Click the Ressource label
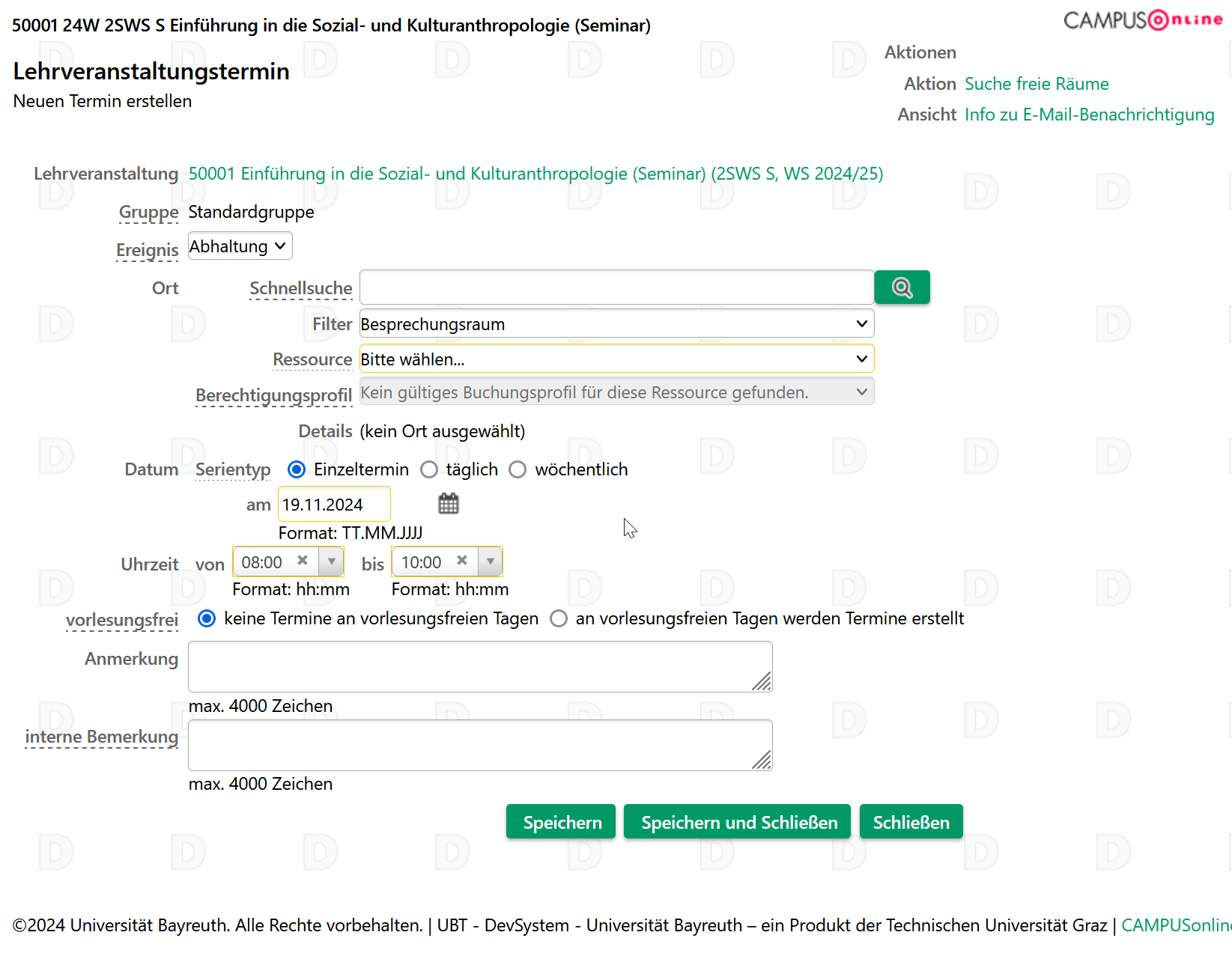 [x=312, y=359]
